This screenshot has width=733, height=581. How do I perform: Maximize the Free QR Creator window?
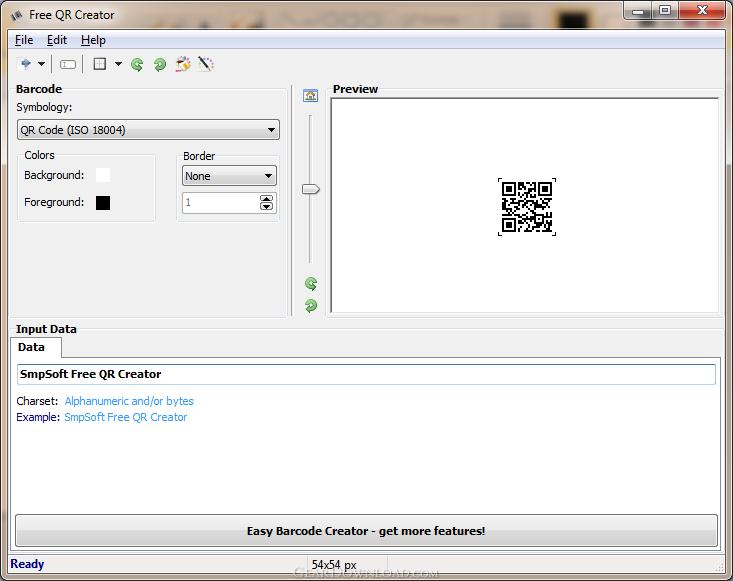(665, 10)
